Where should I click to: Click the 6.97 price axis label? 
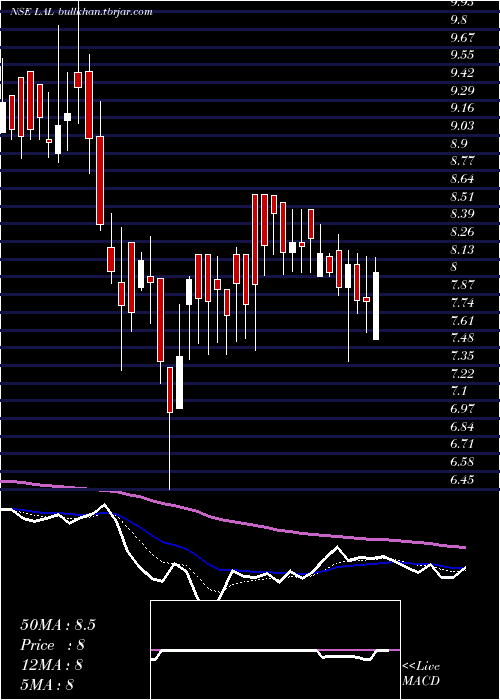[462, 409]
